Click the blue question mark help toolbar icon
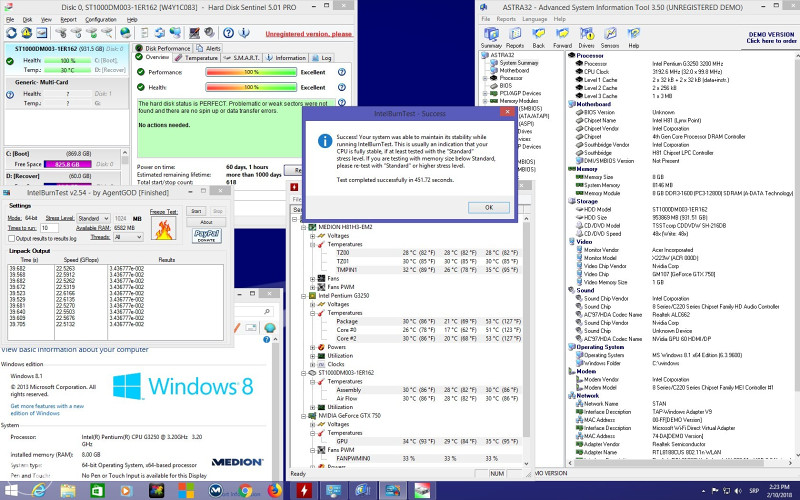 pyautogui.click(x=229, y=33)
